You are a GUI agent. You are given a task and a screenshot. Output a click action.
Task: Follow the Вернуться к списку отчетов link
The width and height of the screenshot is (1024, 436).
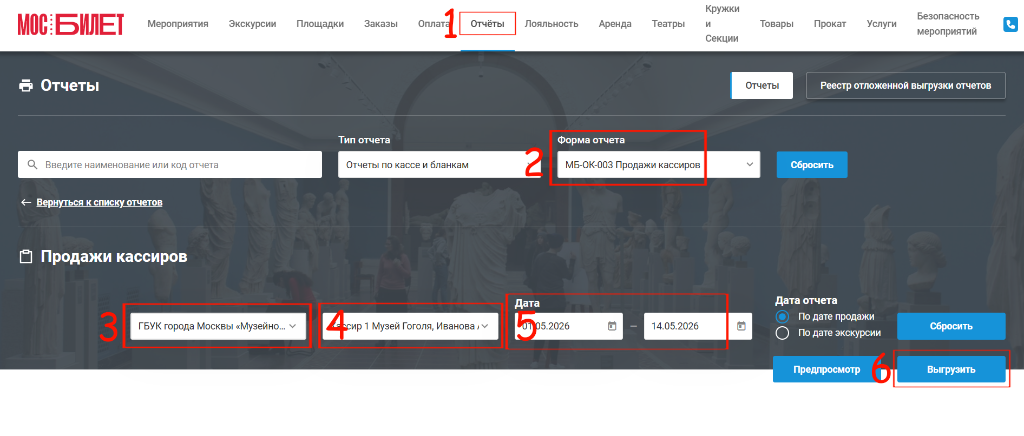[x=99, y=202]
